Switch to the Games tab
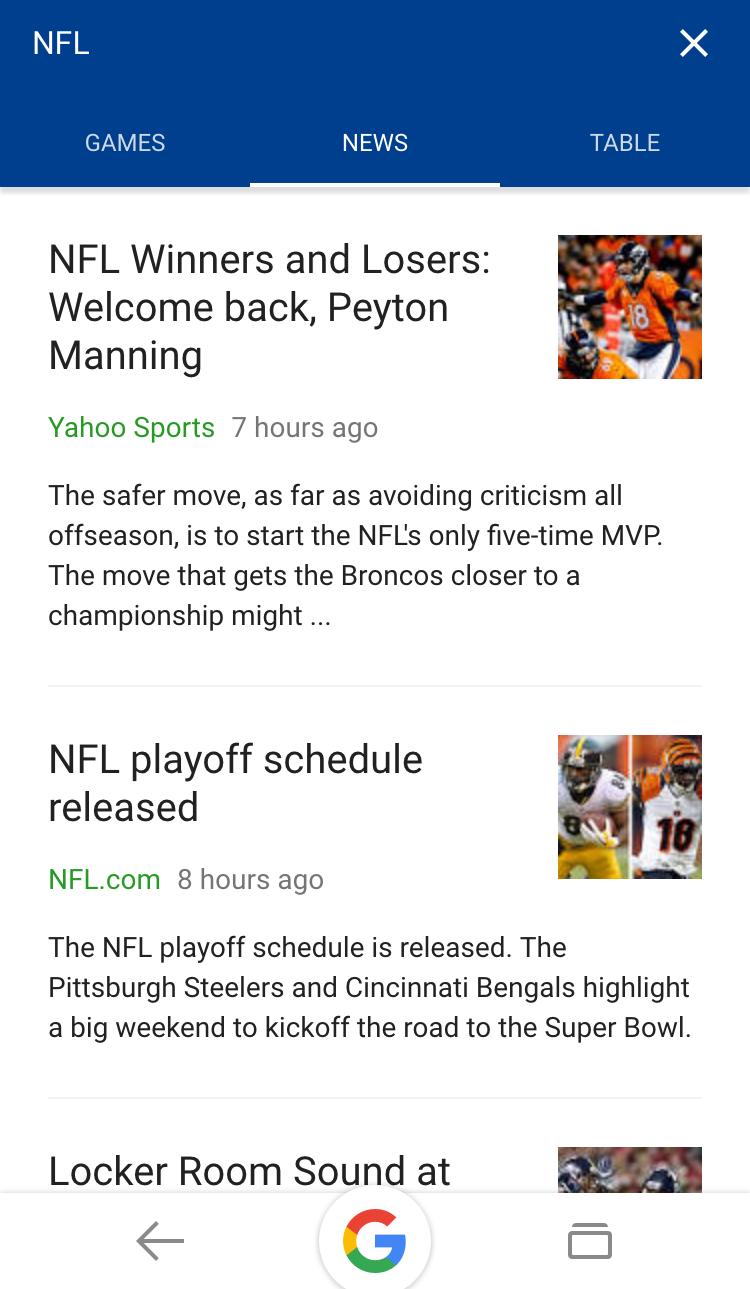 point(125,143)
